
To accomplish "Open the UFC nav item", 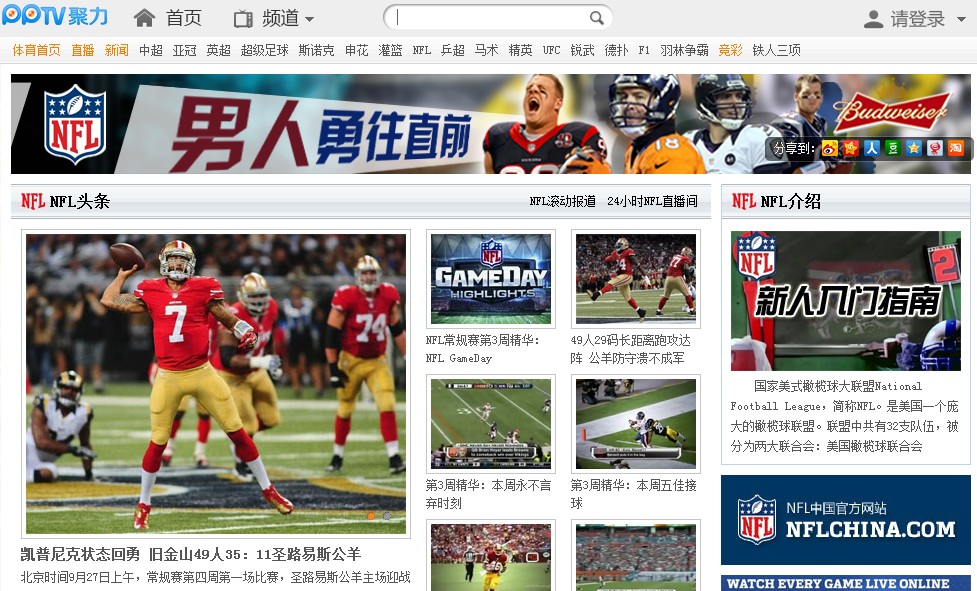I will point(551,50).
